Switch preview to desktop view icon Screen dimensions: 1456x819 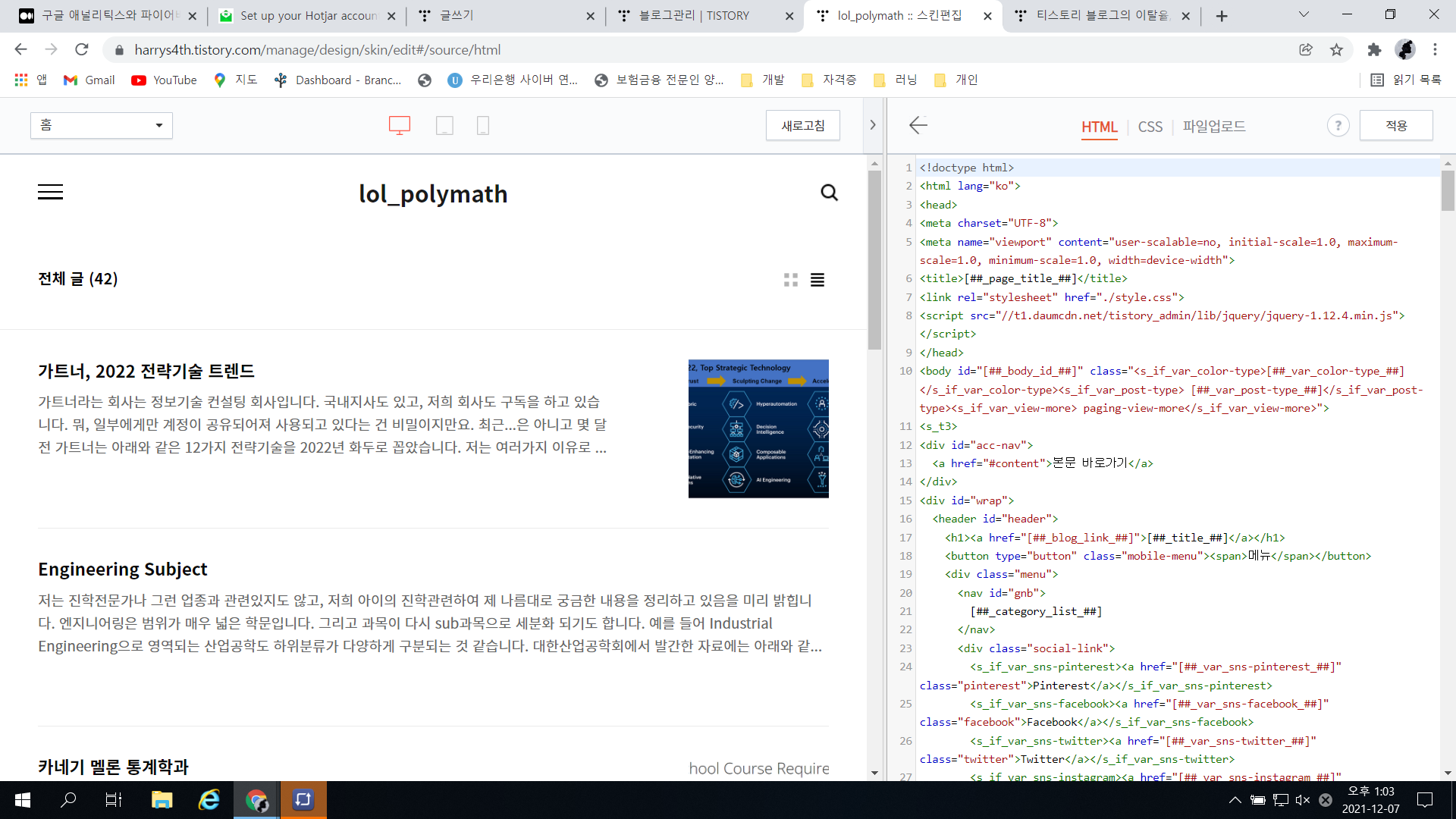click(x=400, y=125)
